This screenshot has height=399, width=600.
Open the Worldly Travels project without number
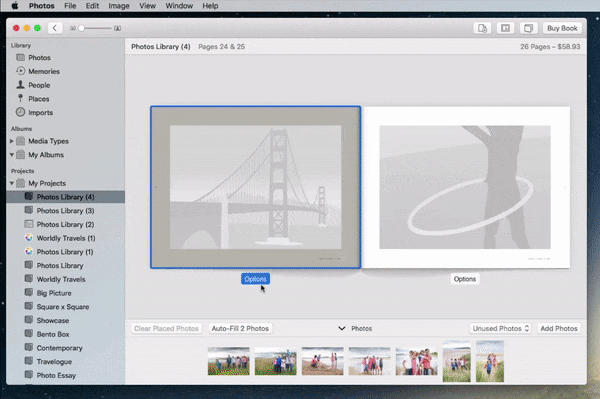point(61,279)
